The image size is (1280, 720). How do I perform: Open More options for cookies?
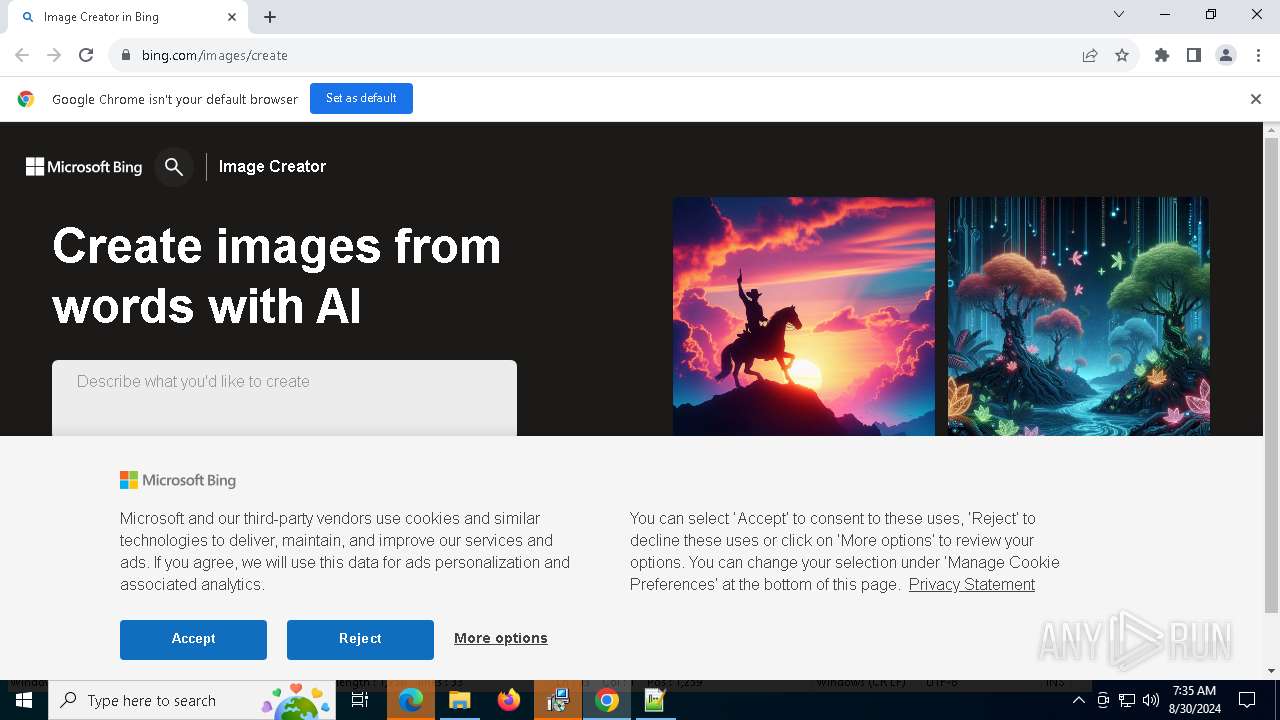pyautogui.click(x=501, y=638)
